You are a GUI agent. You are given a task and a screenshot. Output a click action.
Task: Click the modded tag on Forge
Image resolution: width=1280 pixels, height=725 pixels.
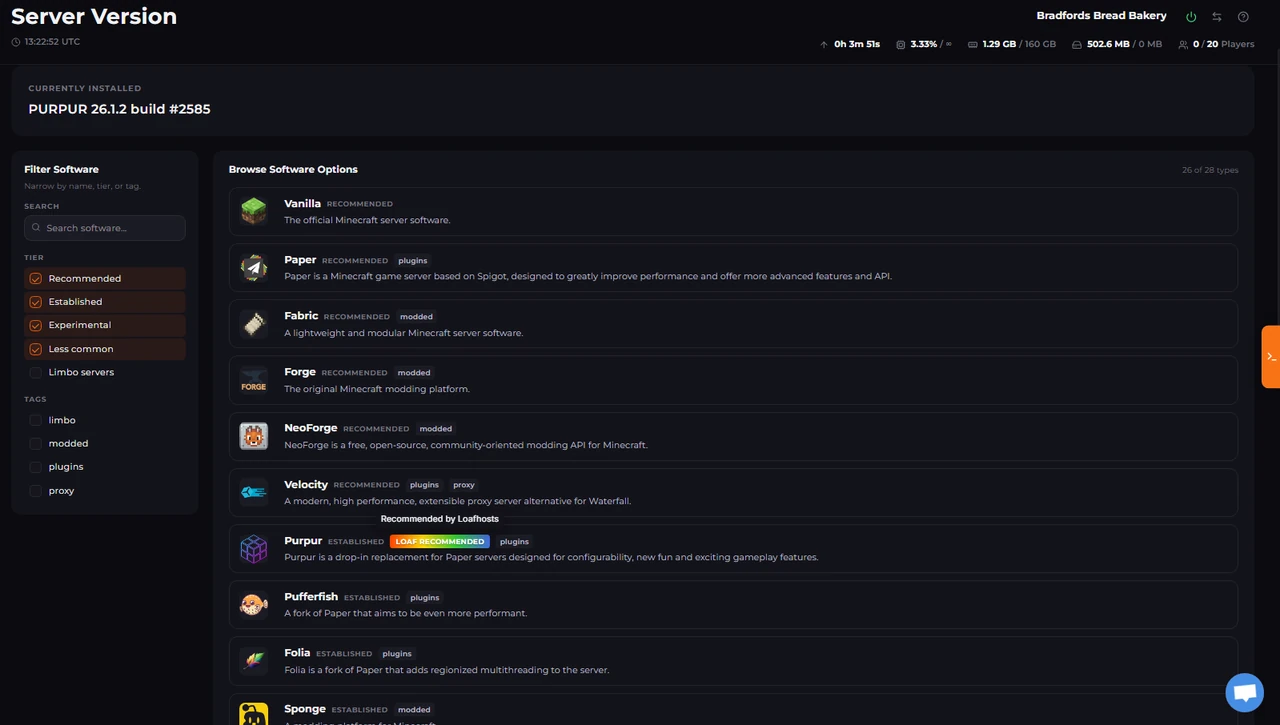pos(414,373)
